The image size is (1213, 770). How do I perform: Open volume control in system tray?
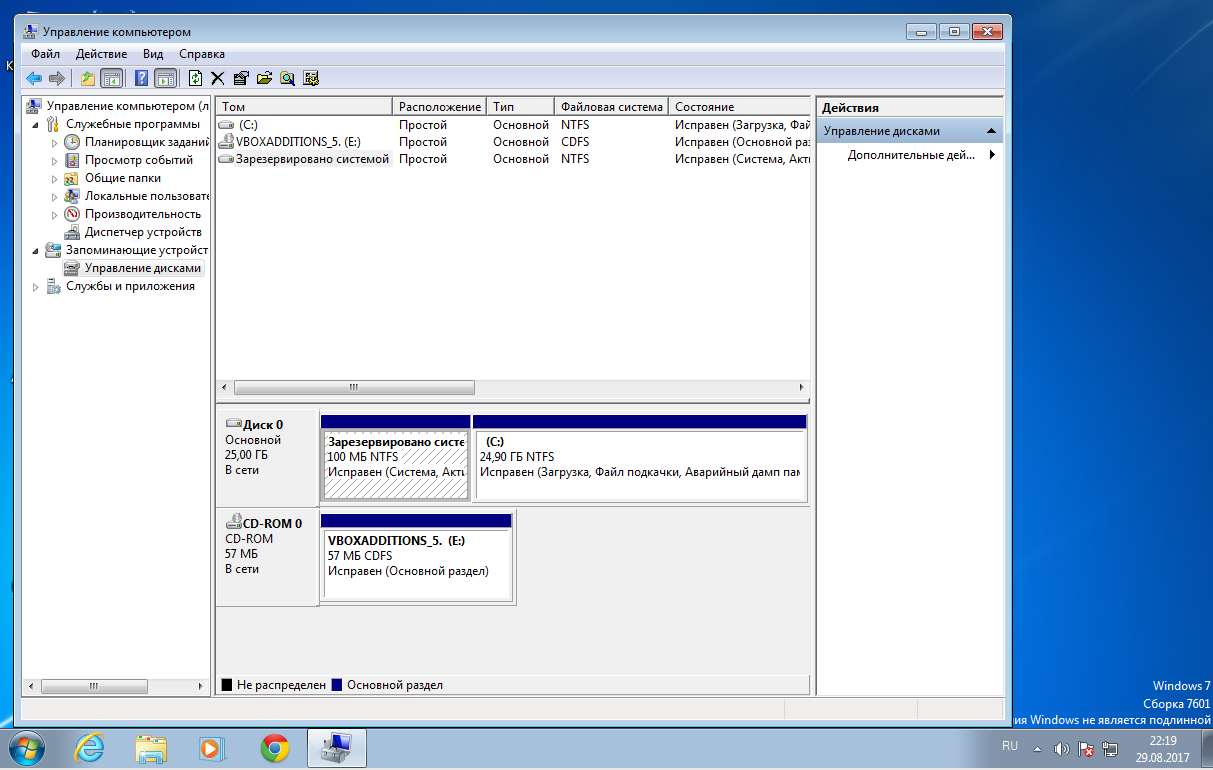click(x=1061, y=749)
